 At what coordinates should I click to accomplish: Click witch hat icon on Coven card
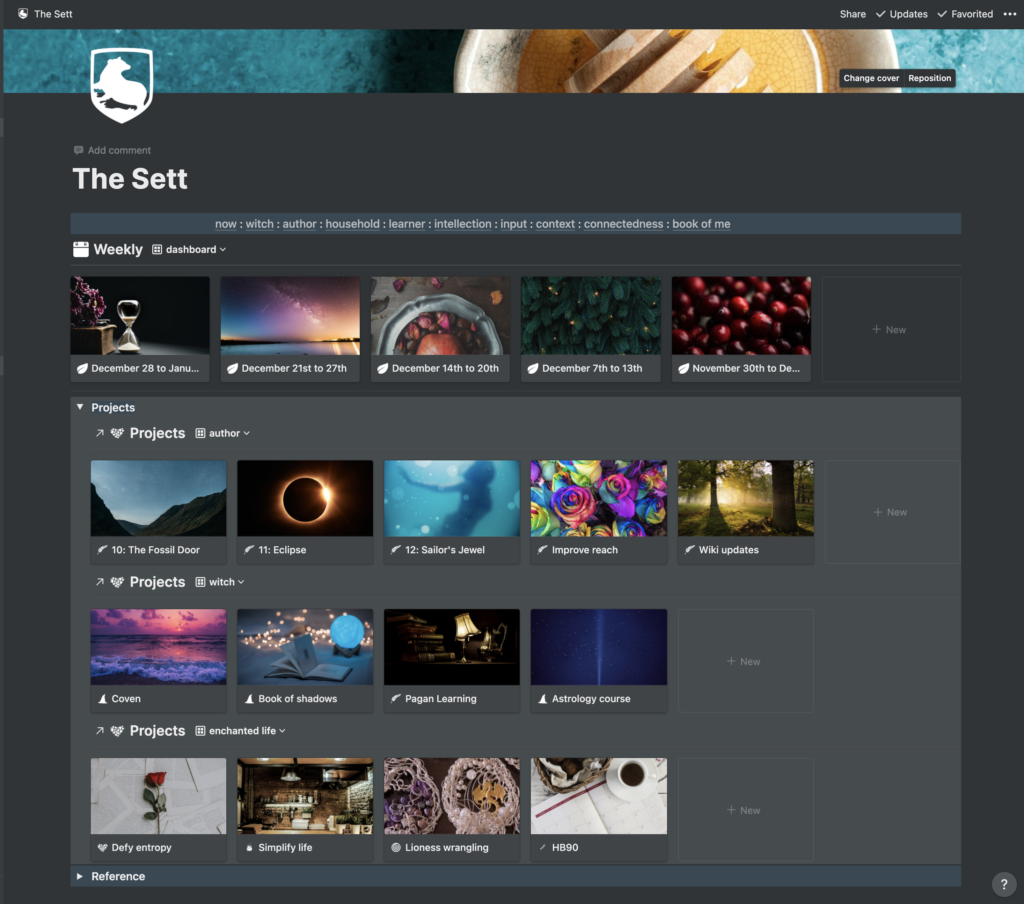pyautogui.click(x=103, y=699)
